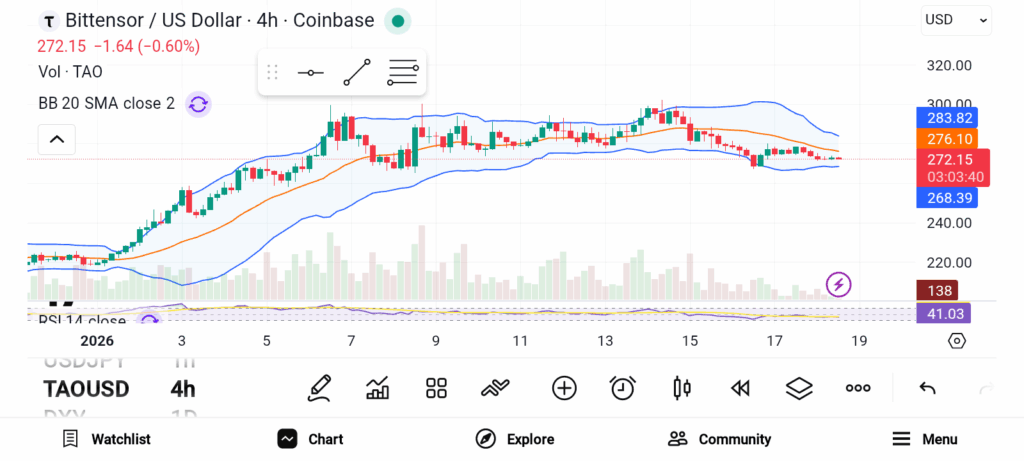Open the chart settings hexagon icon
This screenshot has width=1024, height=461.
[x=957, y=341]
